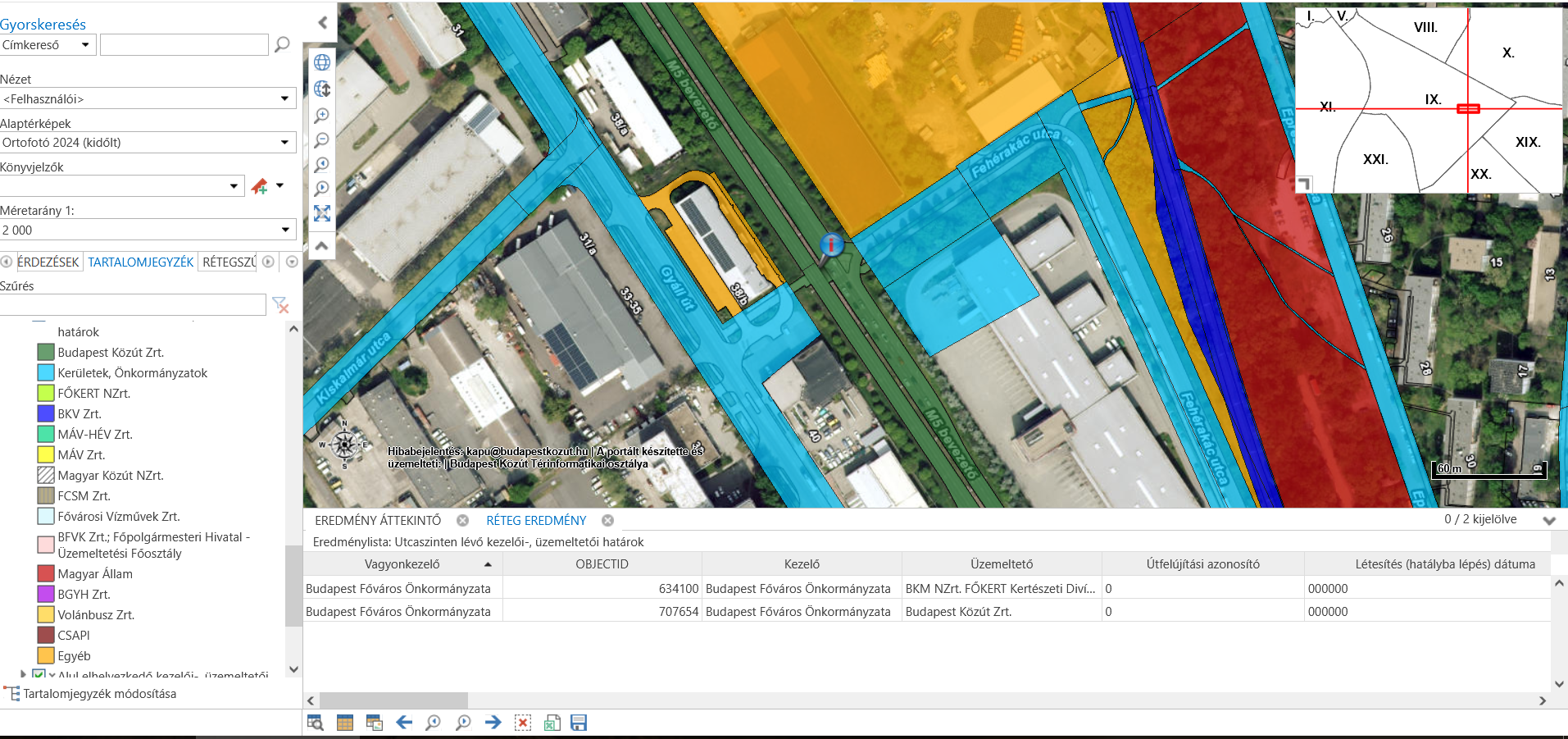Click the add bookmark icon

click(260, 186)
